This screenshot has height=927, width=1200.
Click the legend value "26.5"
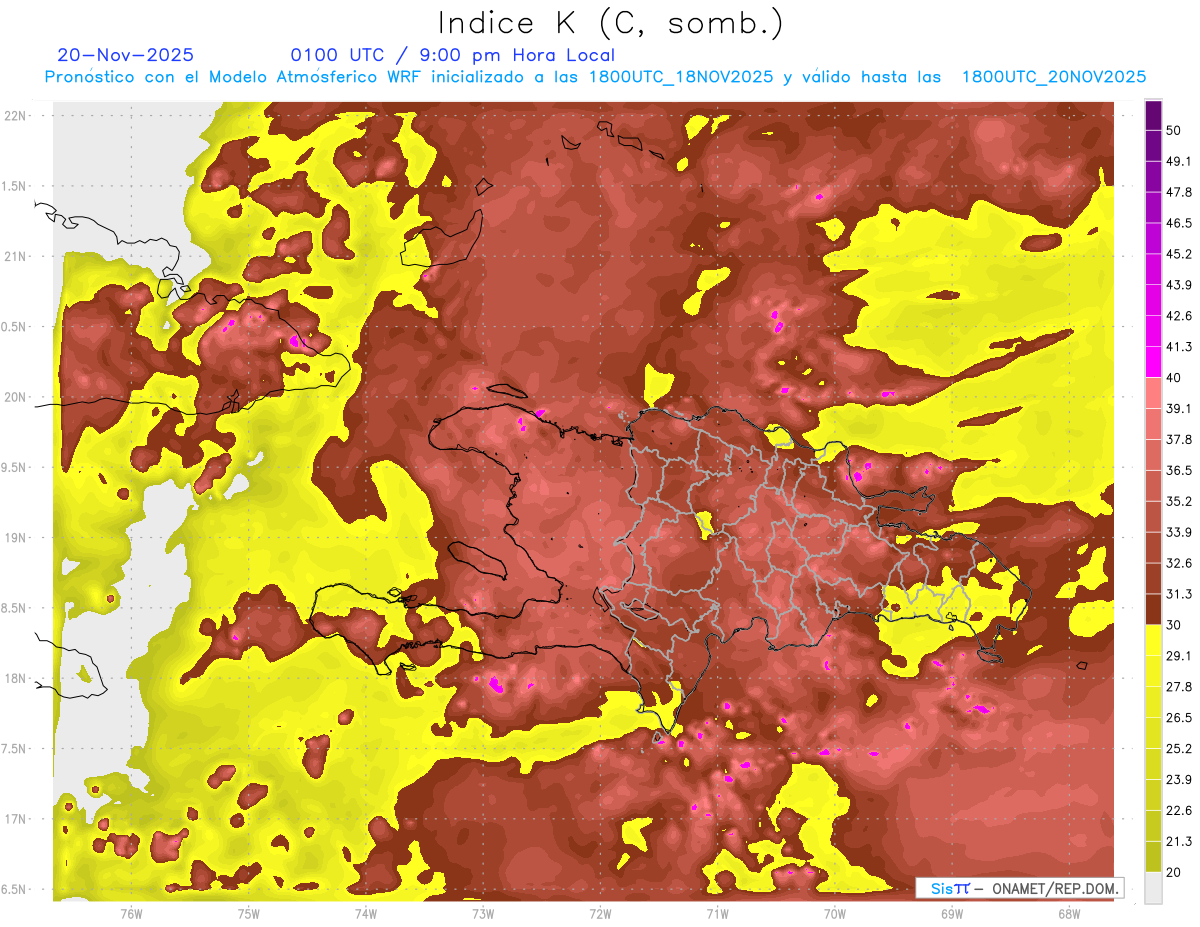pyautogui.click(x=1179, y=717)
